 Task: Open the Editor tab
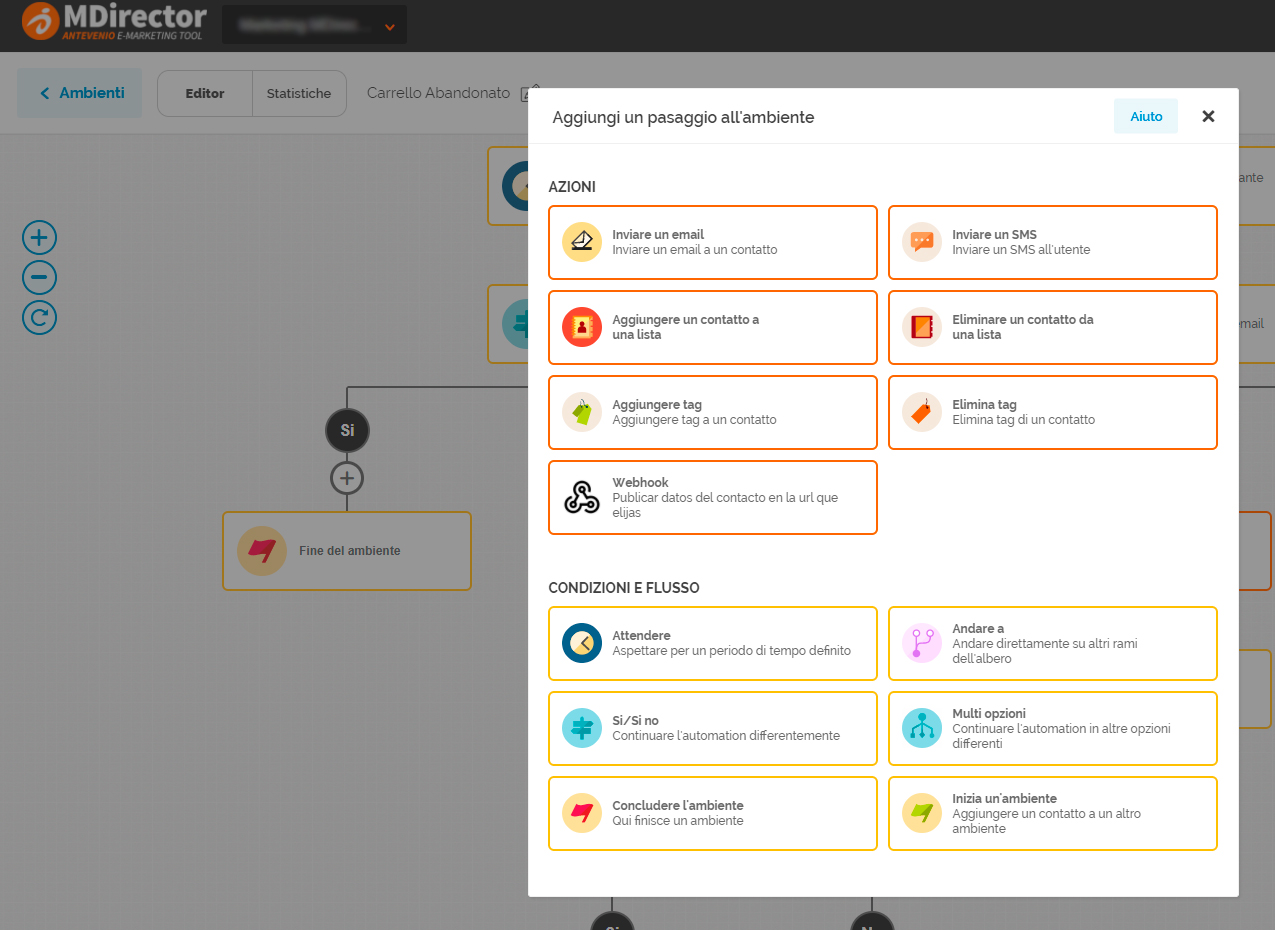[205, 94]
